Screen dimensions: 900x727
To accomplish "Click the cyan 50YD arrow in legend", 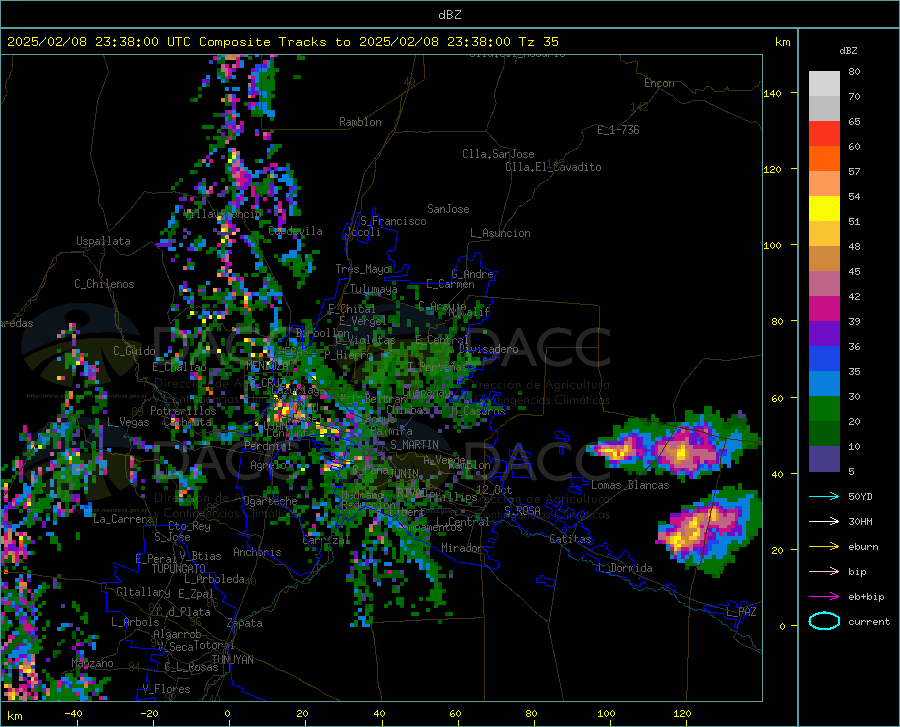I will click(x=824, y=496).
